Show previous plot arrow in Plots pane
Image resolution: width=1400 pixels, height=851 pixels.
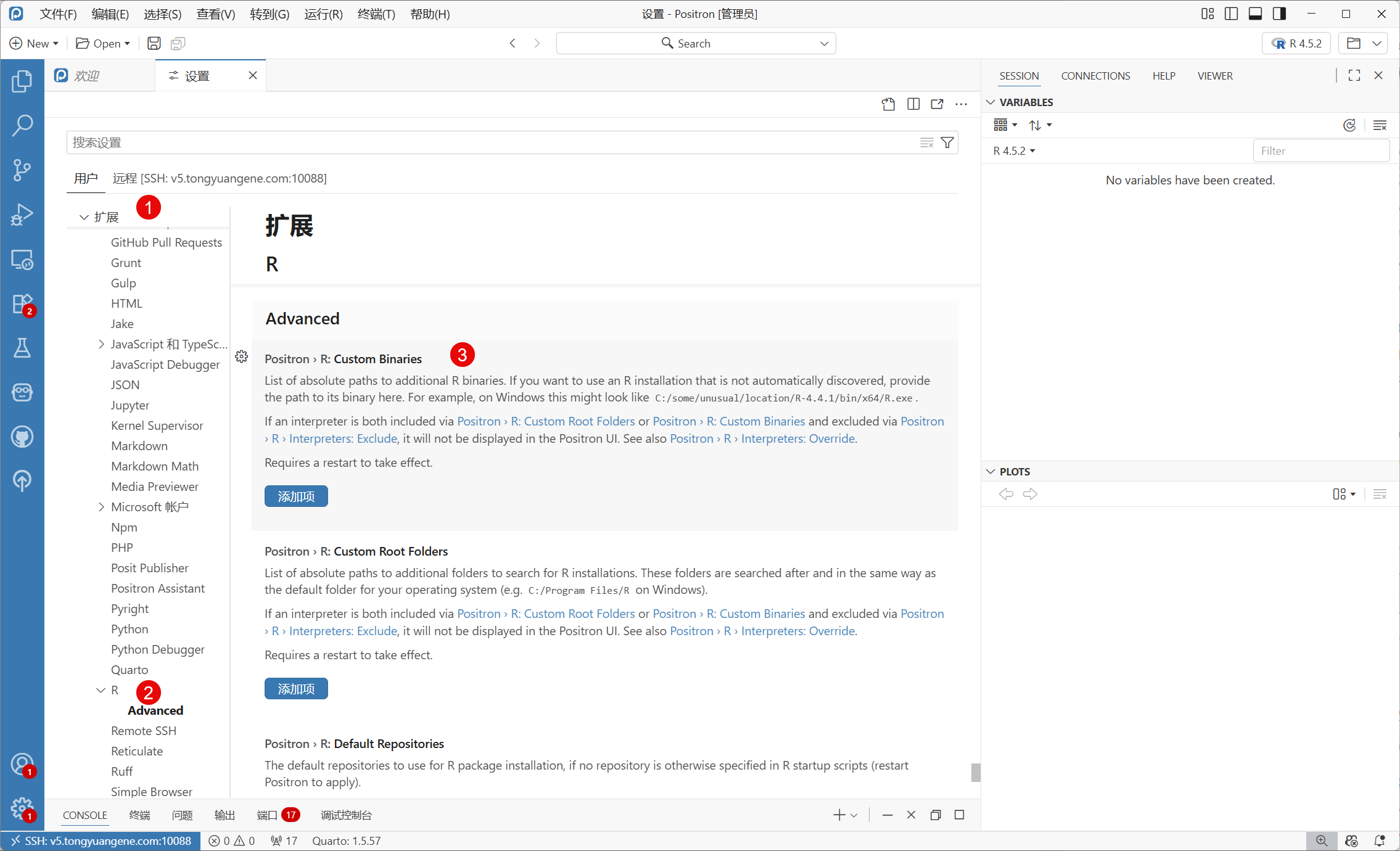point(1006,494)
